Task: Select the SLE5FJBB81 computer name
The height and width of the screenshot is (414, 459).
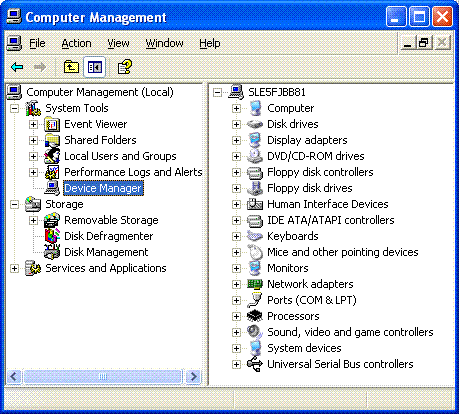Action: coord(277,92)
